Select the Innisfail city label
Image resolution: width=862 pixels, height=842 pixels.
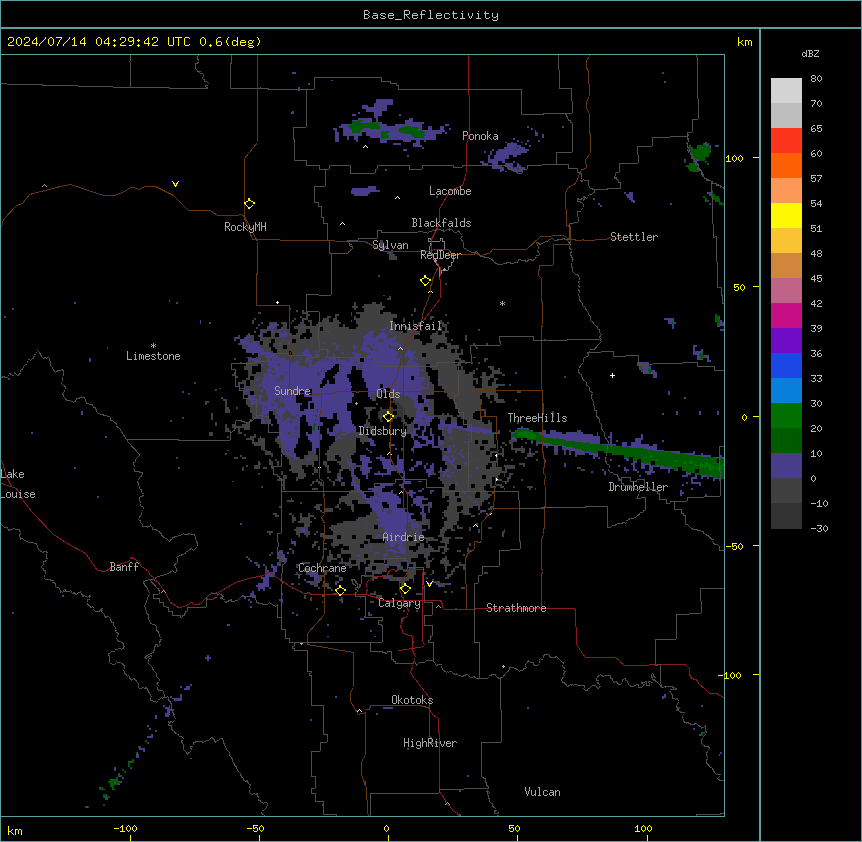click(x=415, y=326)
